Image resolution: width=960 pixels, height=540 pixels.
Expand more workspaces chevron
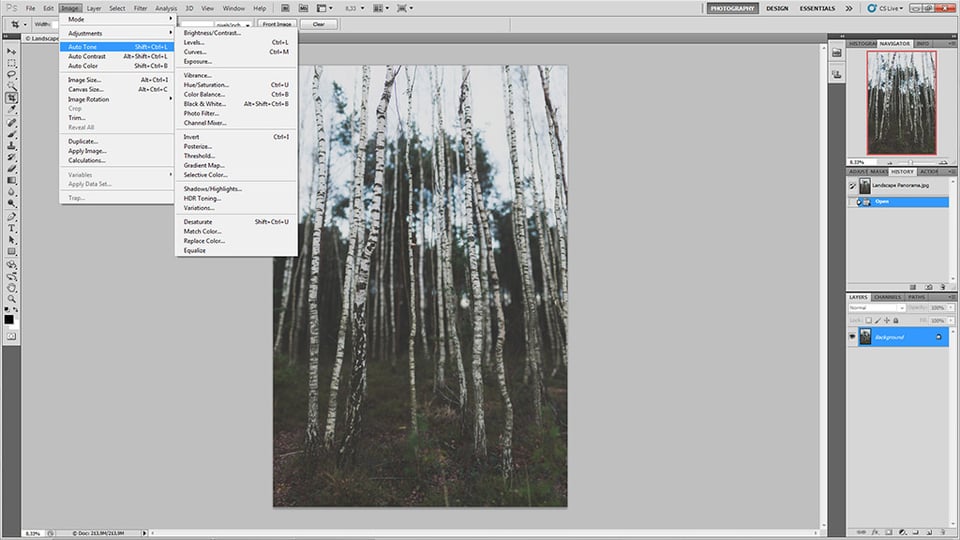click(849, 8)
